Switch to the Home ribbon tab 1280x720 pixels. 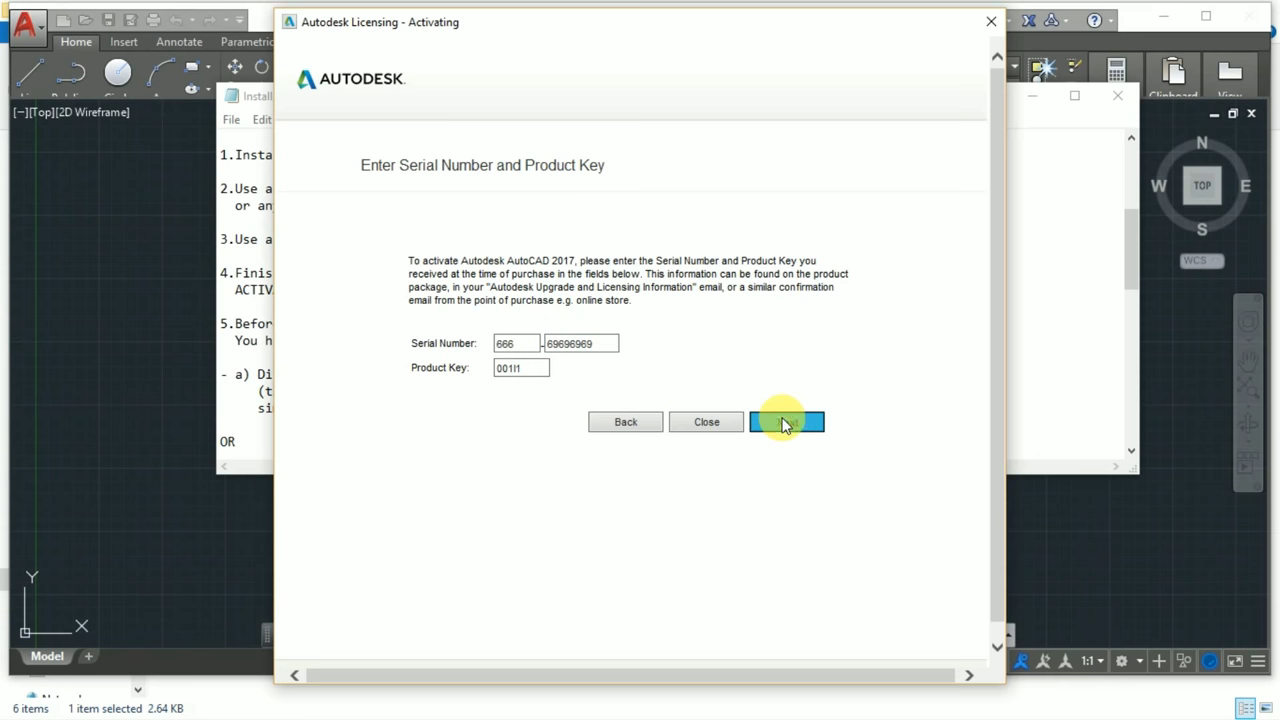coord(76,42)
